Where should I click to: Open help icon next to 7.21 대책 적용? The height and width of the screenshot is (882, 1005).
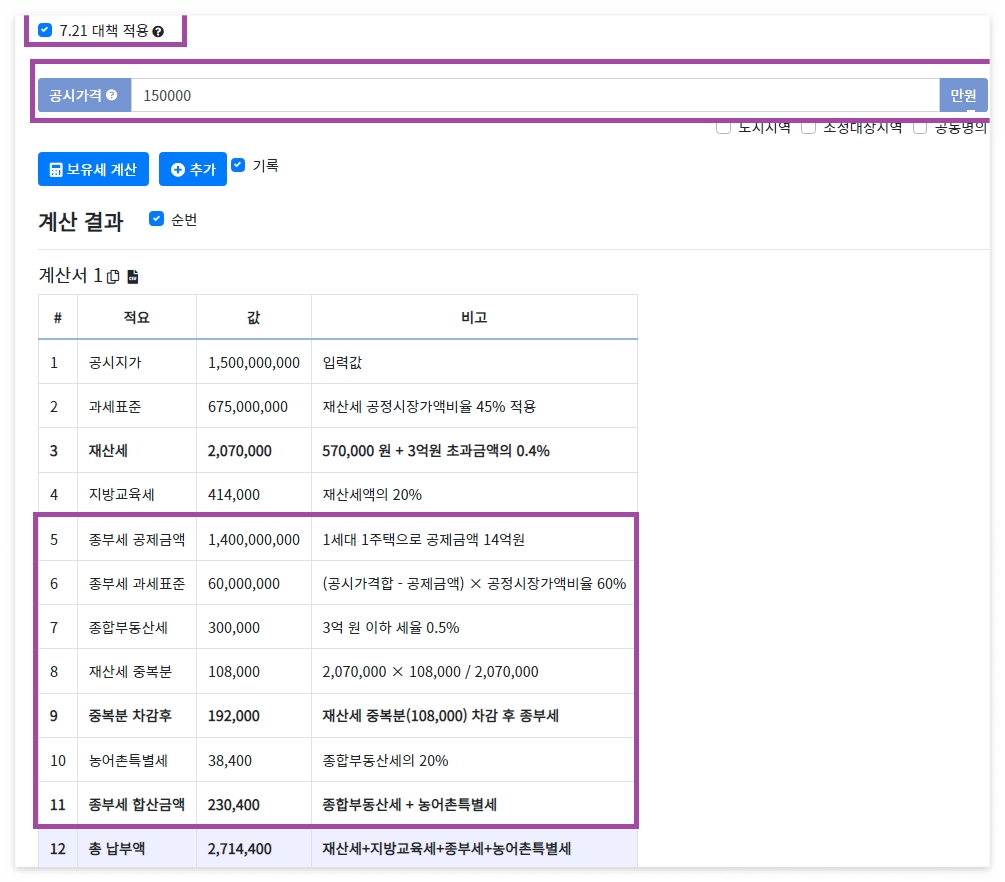point(158,31)
